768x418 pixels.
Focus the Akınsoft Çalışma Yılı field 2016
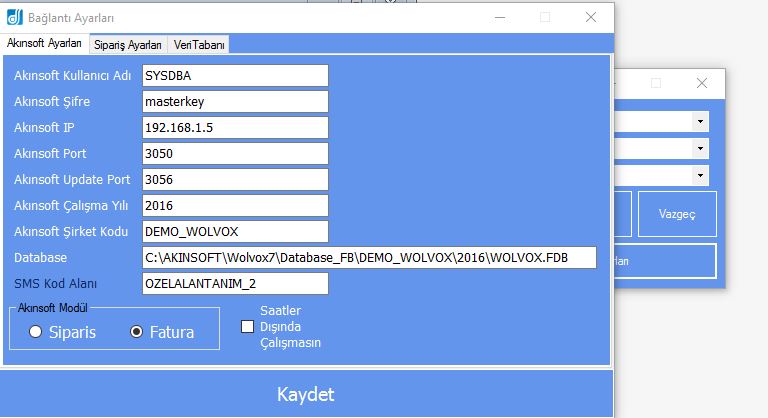coord(235,206)
